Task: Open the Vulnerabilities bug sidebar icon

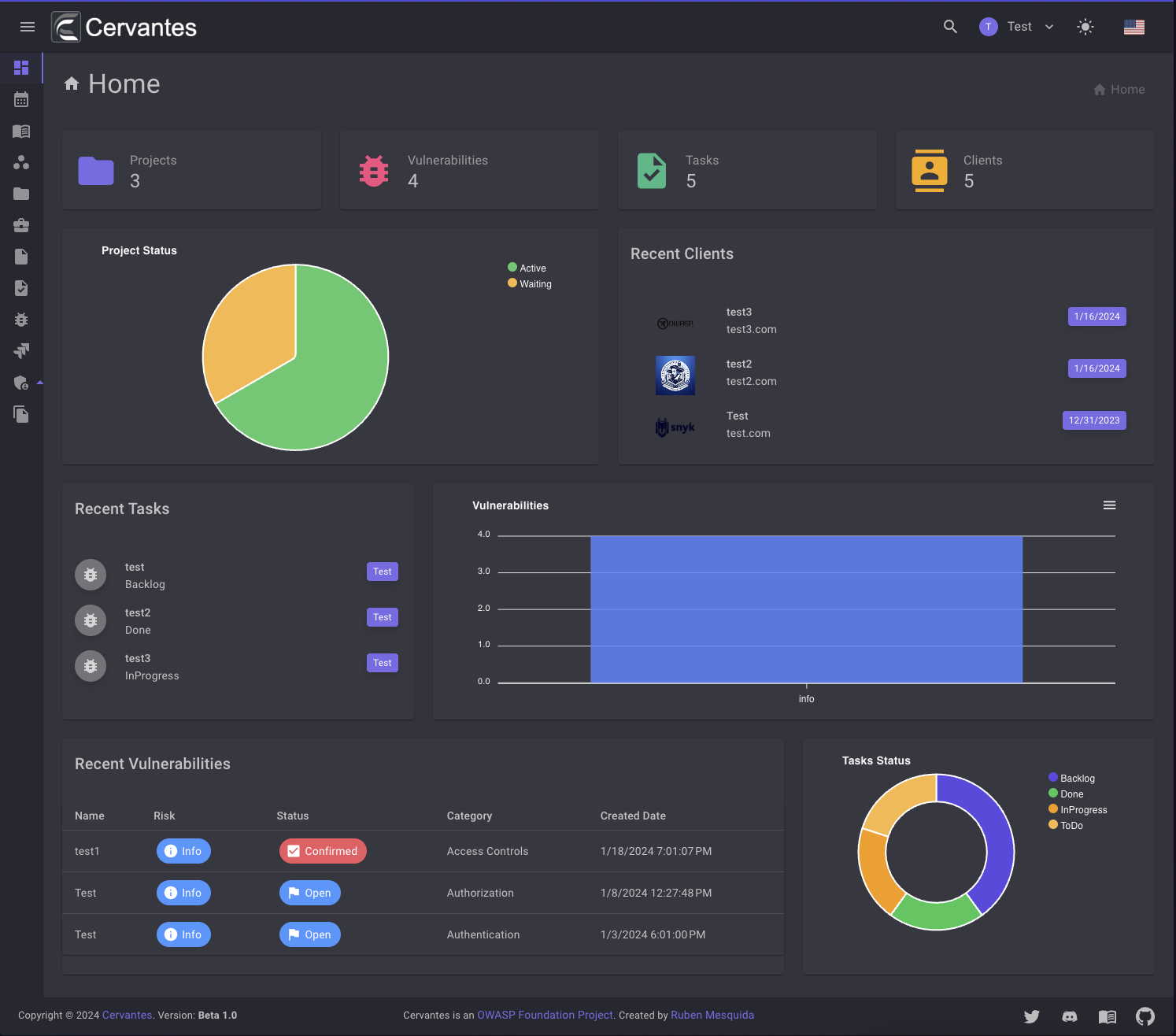Action: click(21, 320)
